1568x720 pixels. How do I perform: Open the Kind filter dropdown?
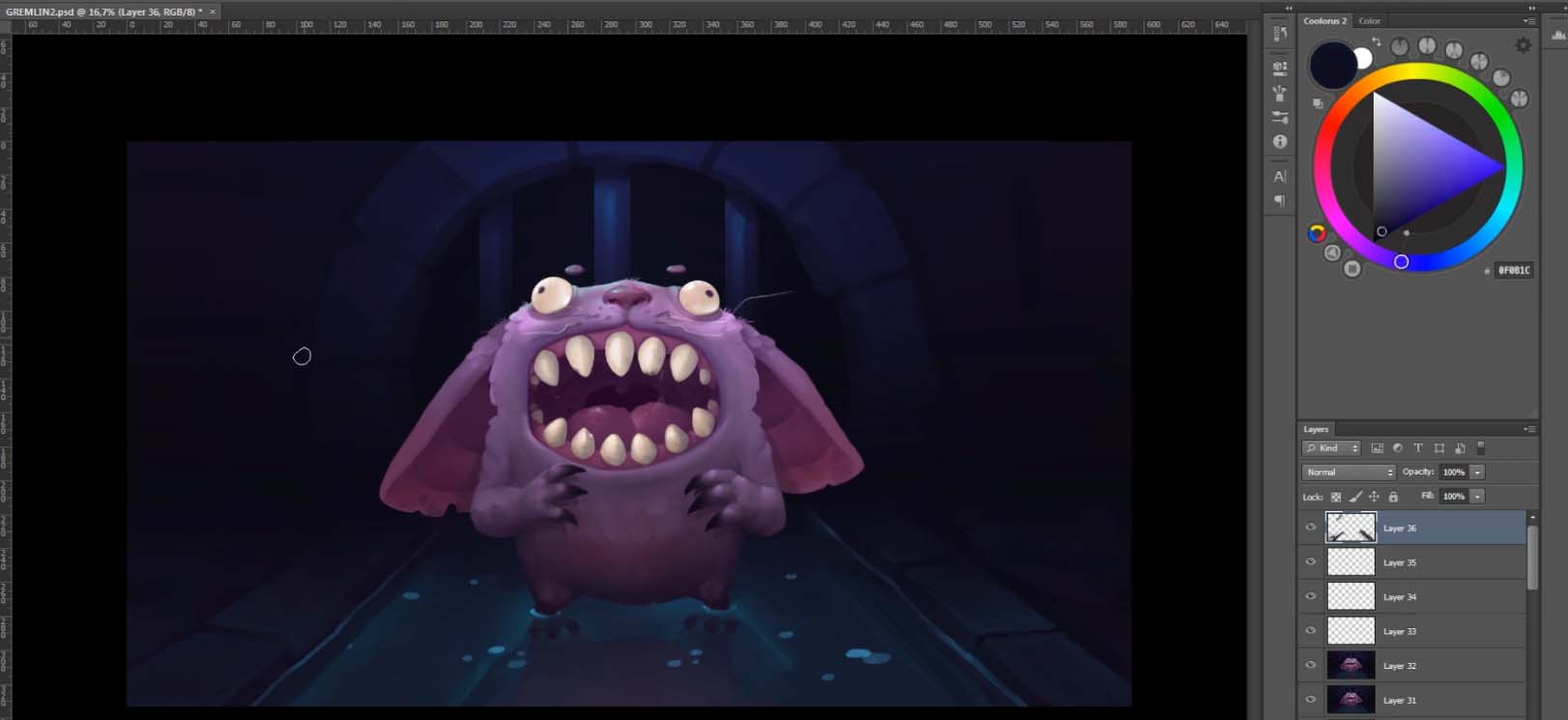1332,448
